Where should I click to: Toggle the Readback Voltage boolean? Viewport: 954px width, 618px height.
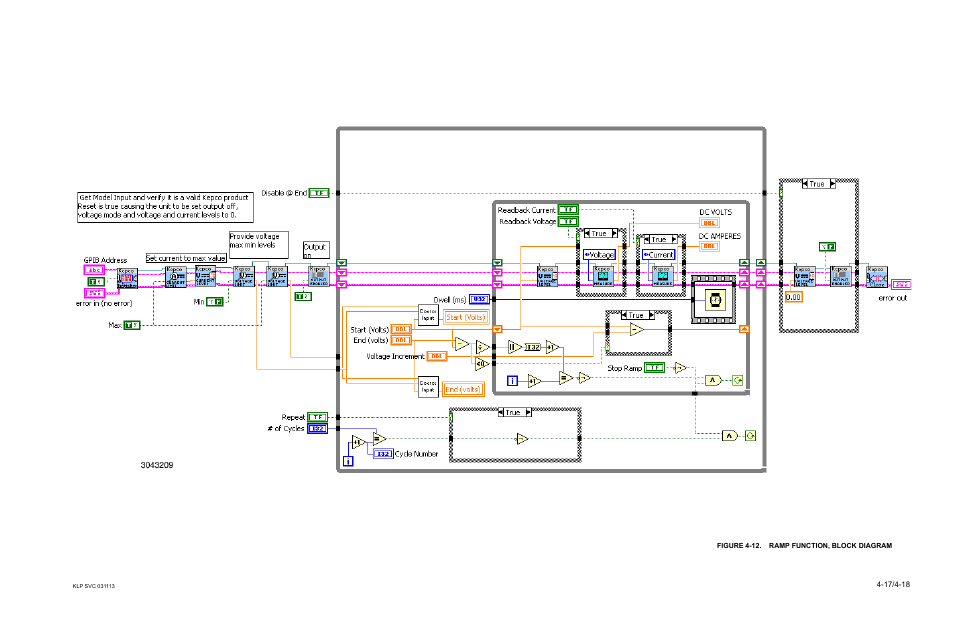(568, 221)
